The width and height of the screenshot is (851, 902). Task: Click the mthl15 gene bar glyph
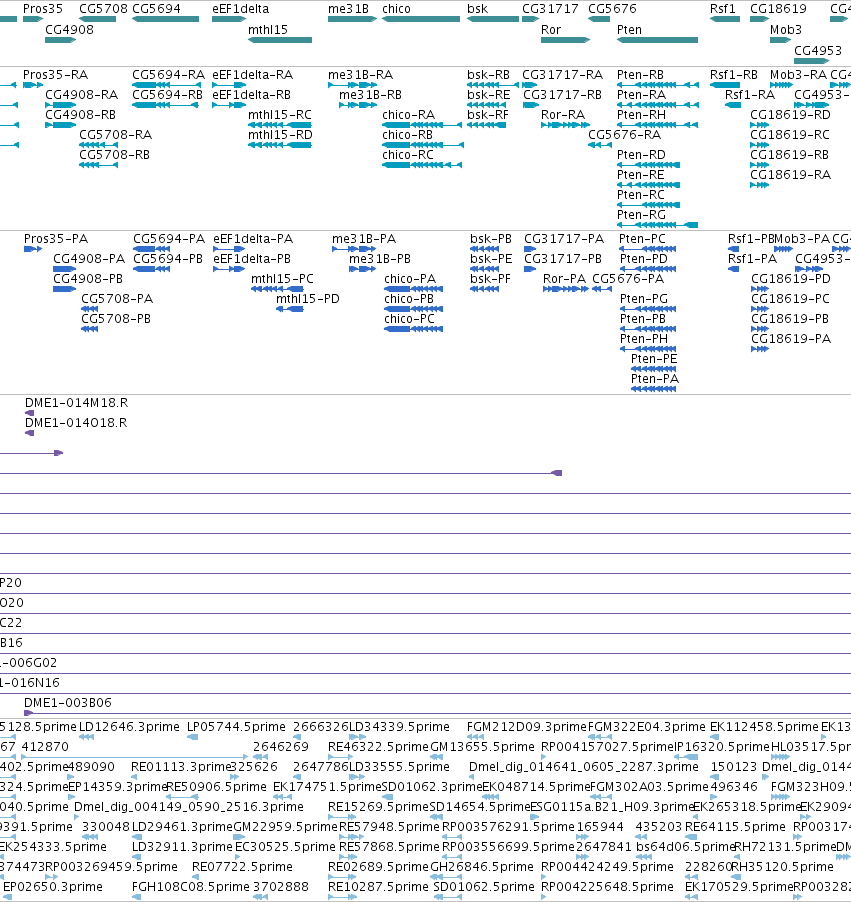[280, 40]
